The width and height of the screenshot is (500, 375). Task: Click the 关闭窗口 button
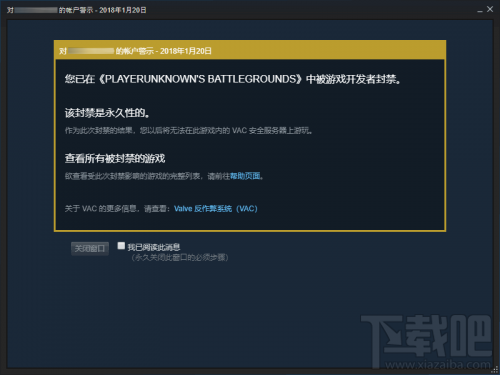pos(90,249)
